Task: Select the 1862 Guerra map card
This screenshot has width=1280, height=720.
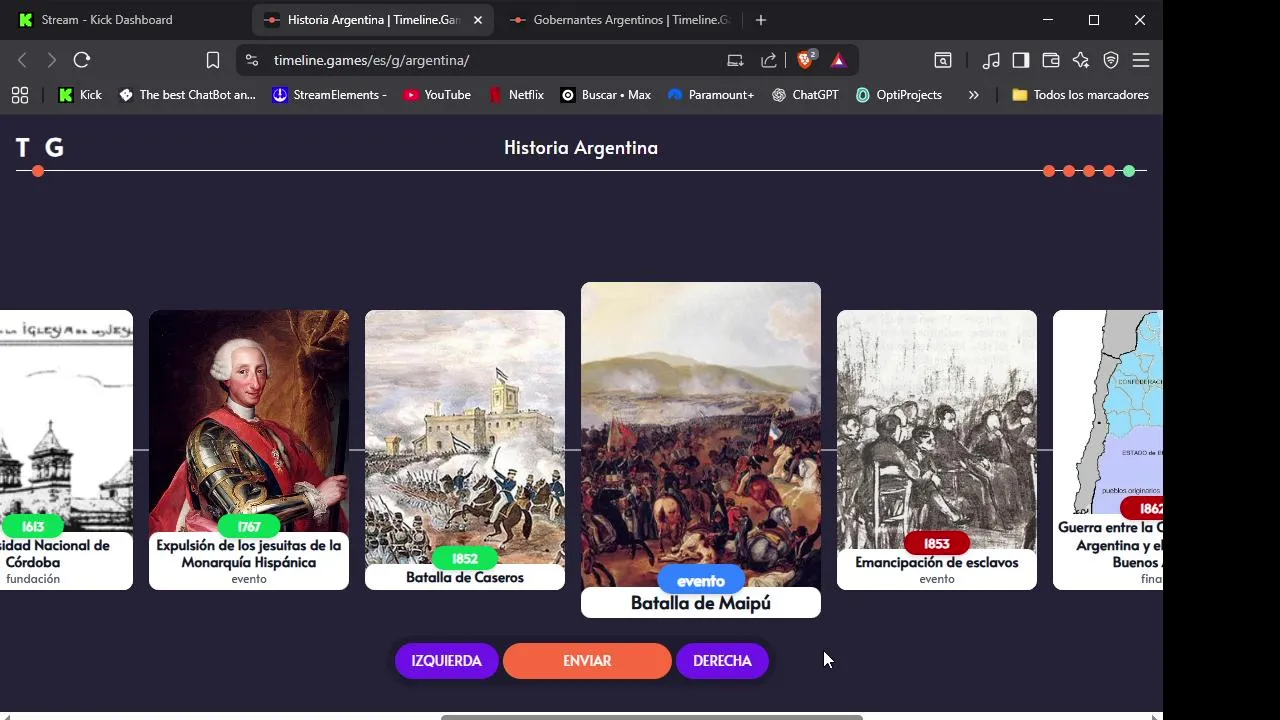Action: coord(1108,450)
